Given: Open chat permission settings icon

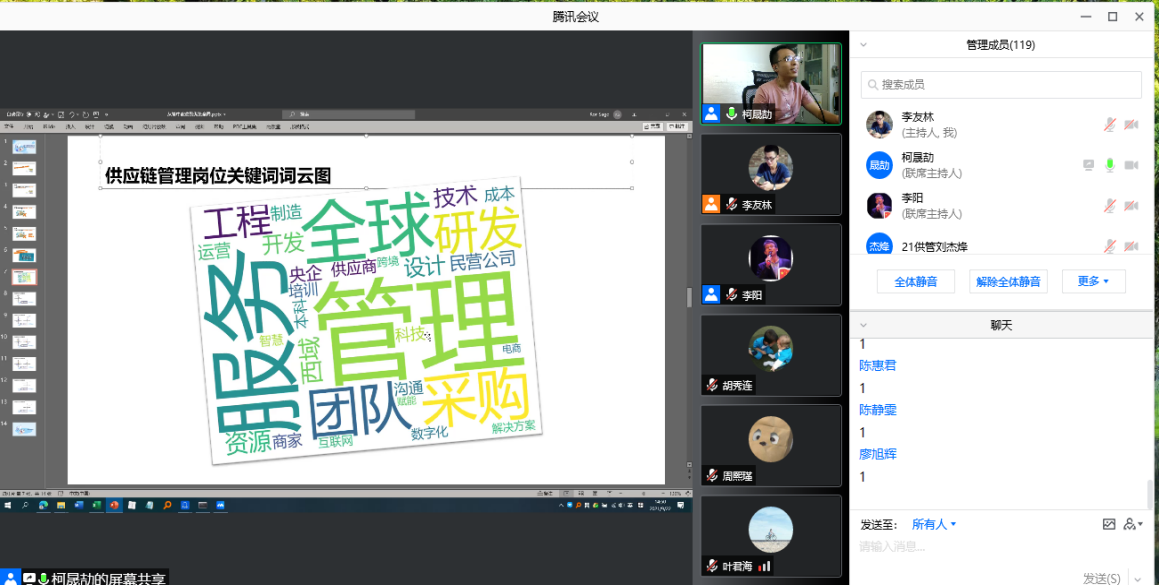Looking at the screenshot, I should pos(1131,524).
